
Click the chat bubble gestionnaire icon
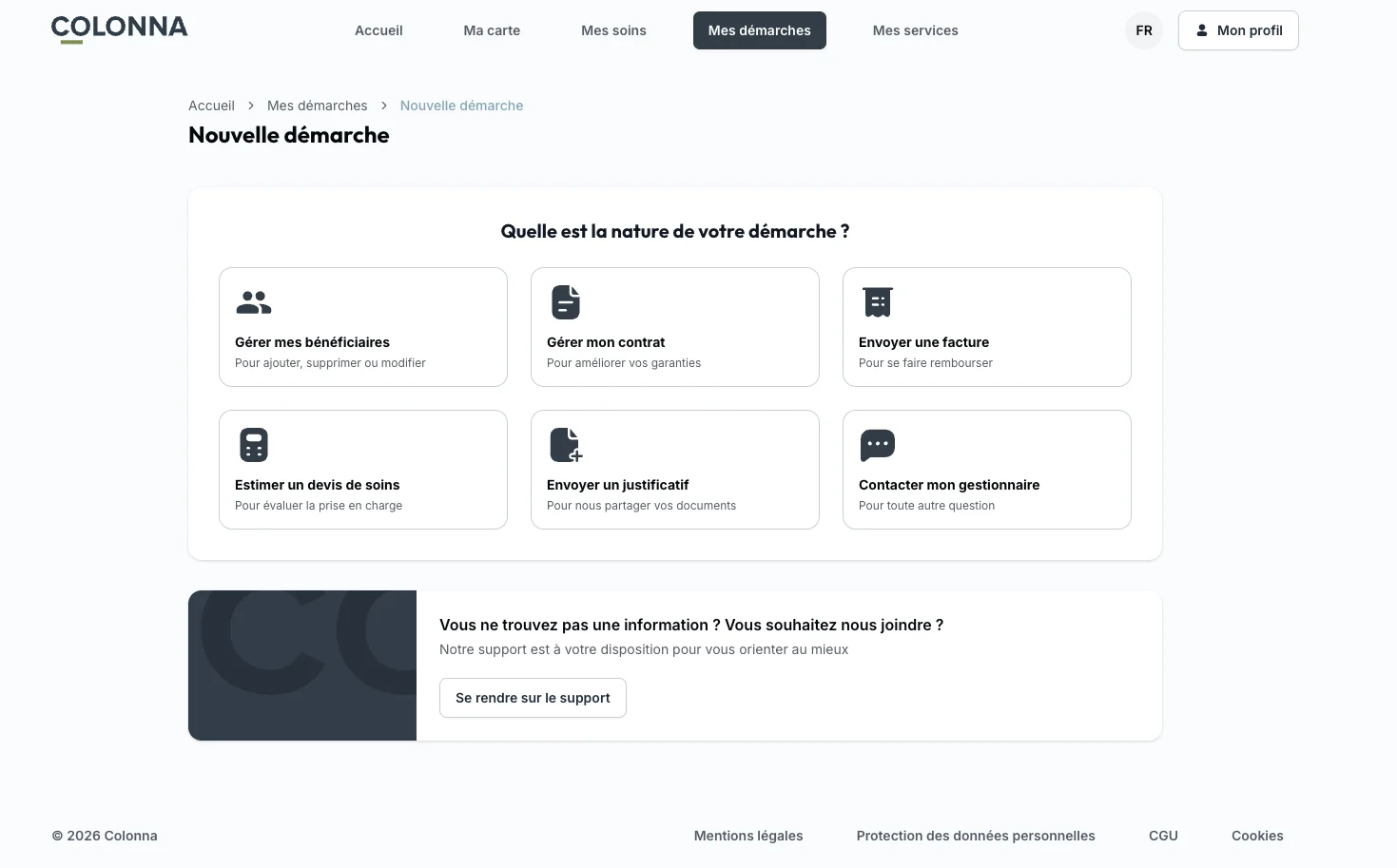tap(877, 445)
